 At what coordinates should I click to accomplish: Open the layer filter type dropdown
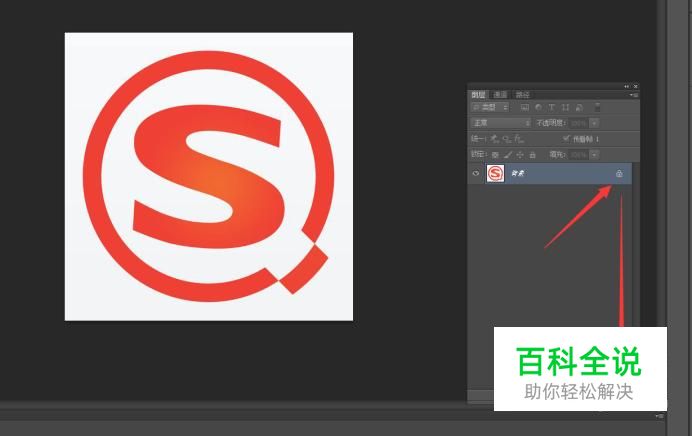(490, 107)
